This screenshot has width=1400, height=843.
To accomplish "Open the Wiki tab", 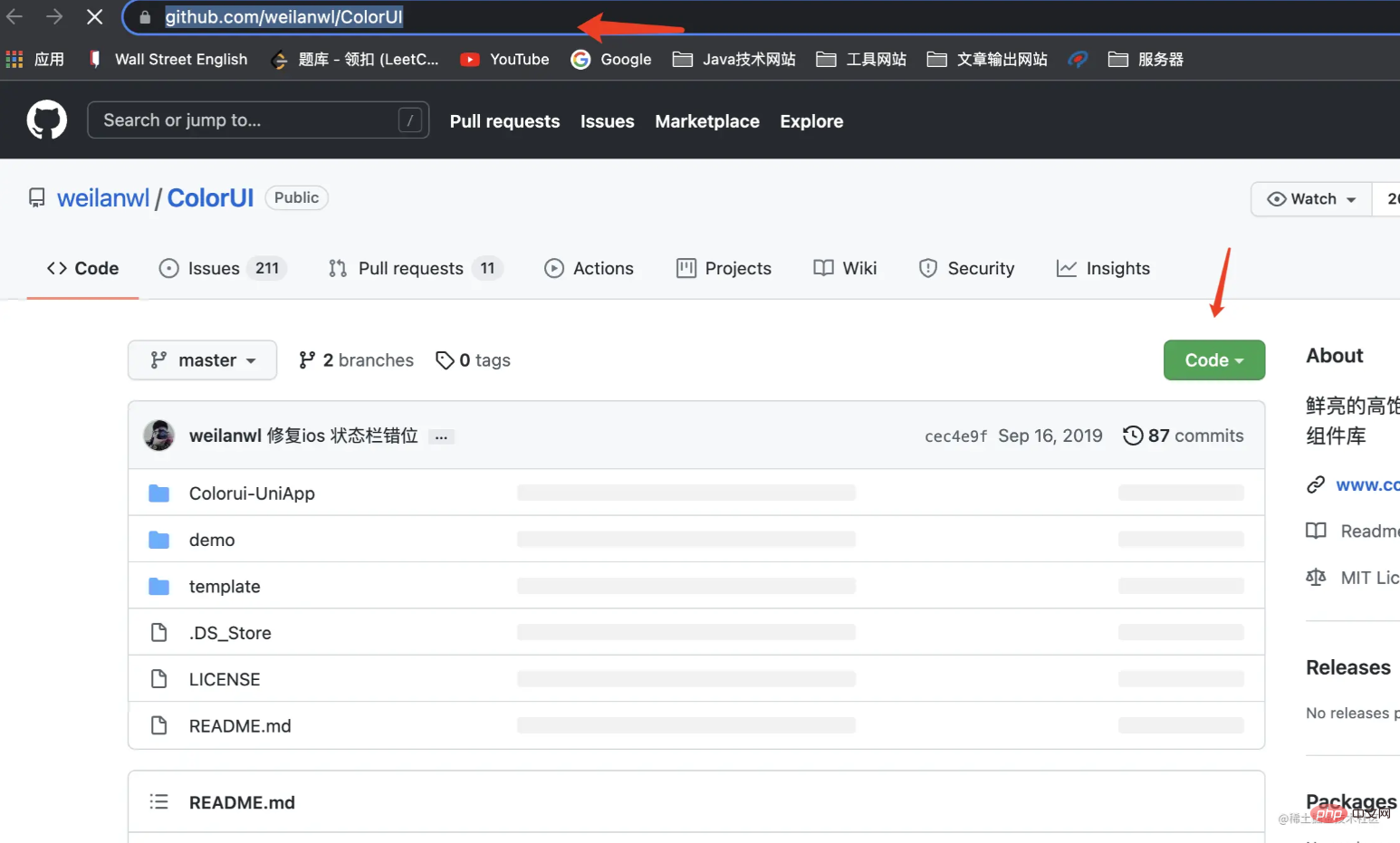I will [845, 268].
